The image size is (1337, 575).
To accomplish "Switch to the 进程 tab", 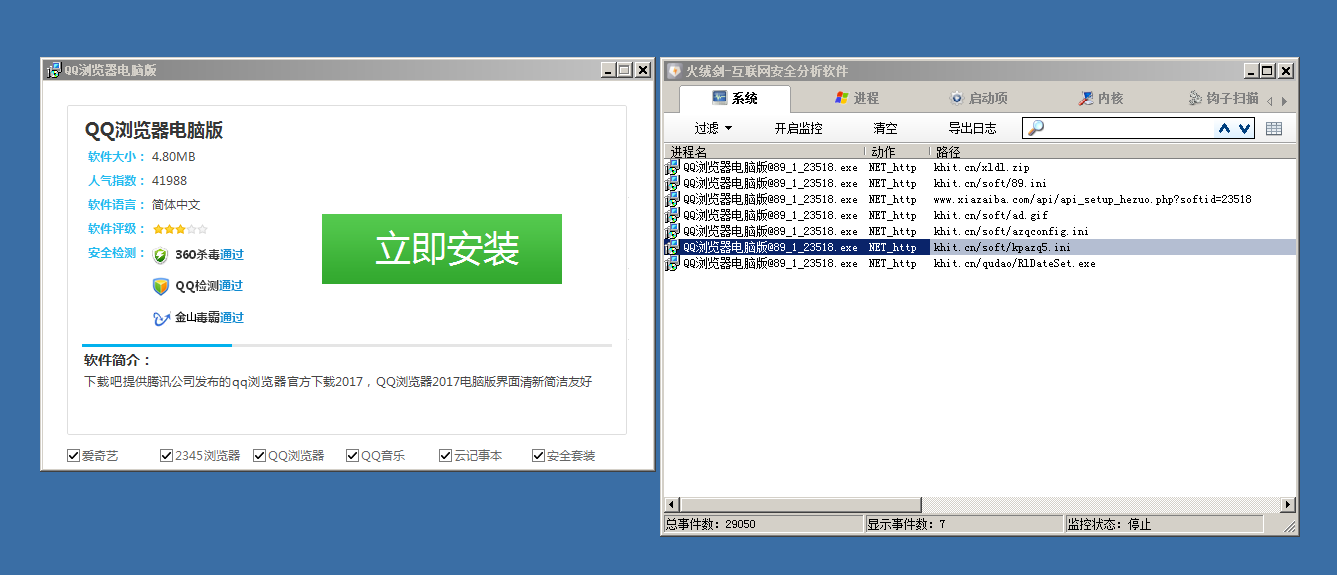I will pyautogui.click(x=856, y=98).
